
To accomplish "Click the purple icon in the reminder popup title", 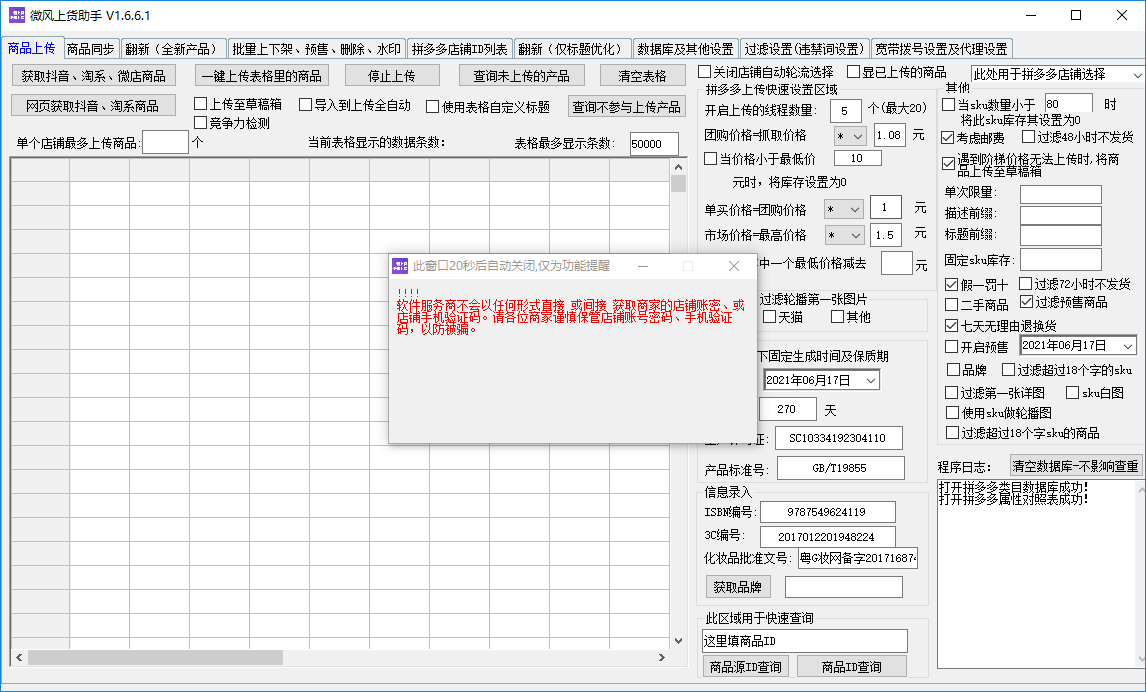I will 400,266.
